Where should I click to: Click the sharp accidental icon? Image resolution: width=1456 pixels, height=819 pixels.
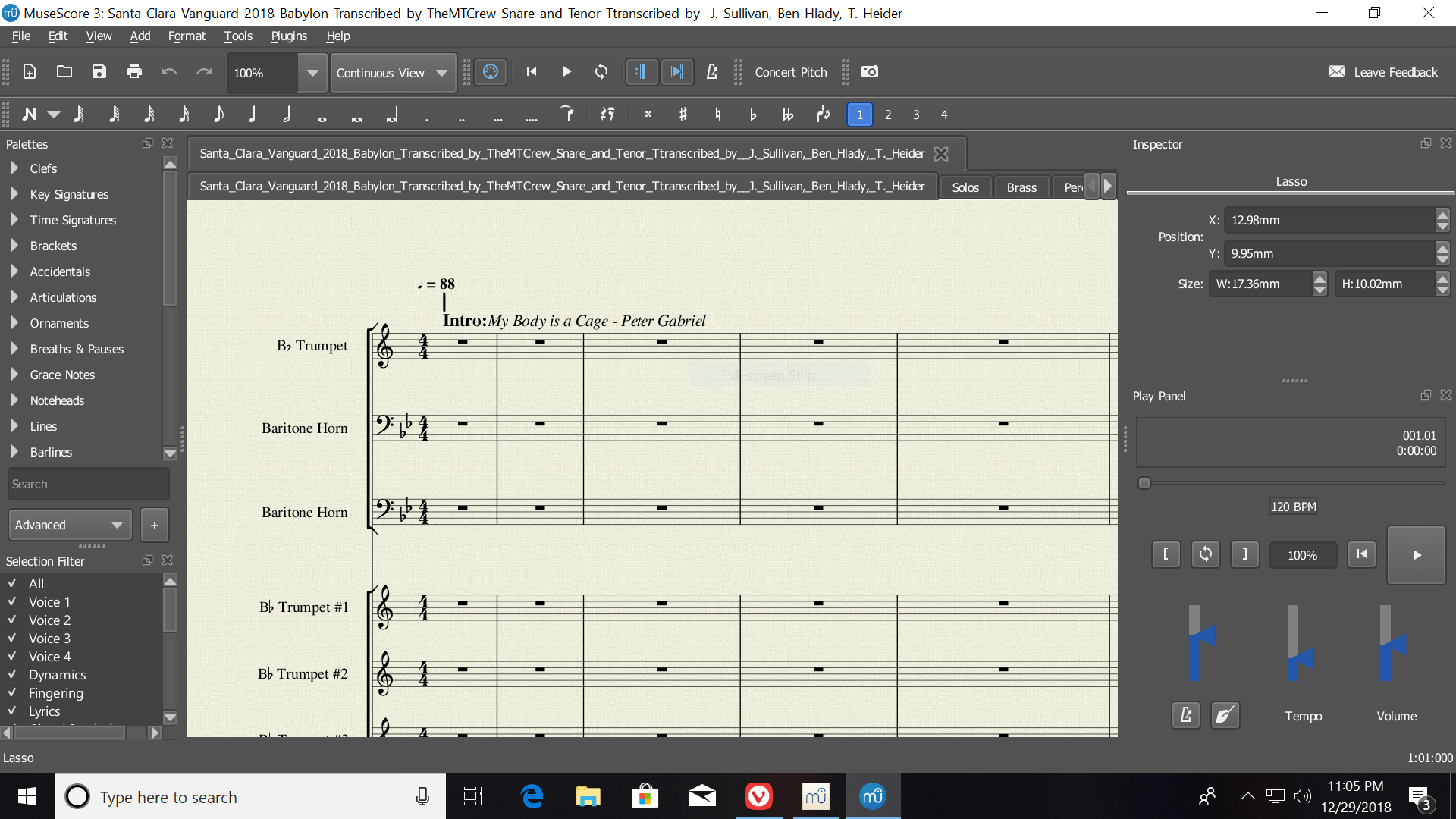(x=682, y=115)
